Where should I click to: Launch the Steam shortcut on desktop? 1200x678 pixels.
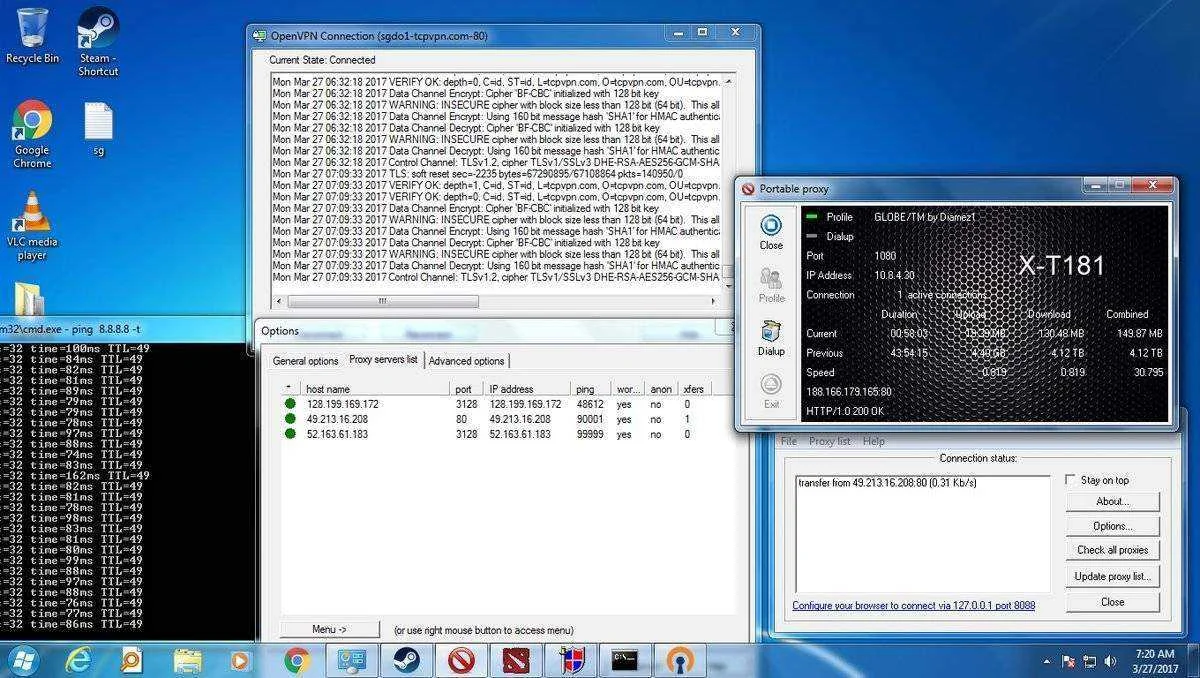point(98,42)
